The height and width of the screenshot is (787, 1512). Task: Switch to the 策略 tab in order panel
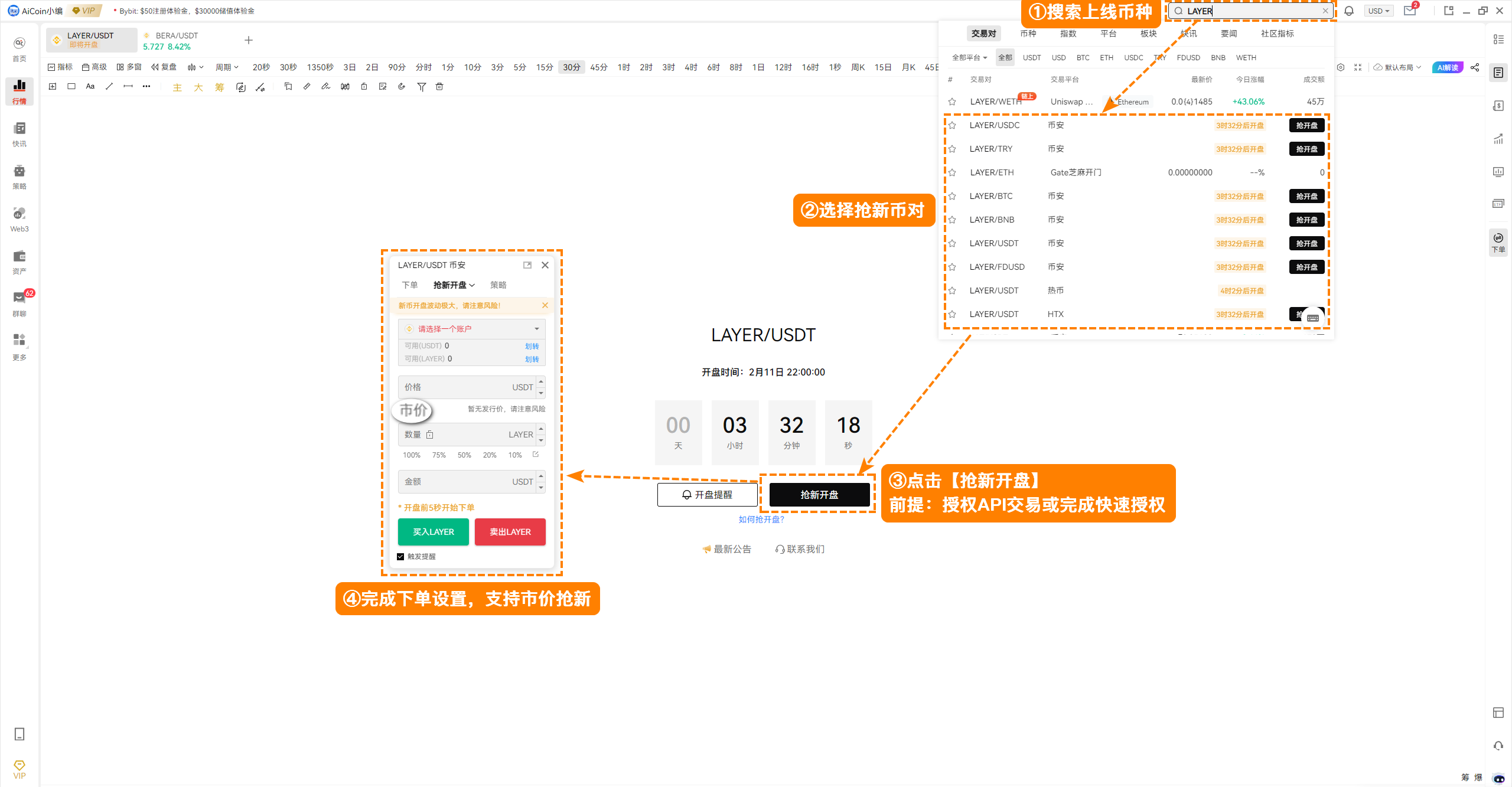point(498,285)
